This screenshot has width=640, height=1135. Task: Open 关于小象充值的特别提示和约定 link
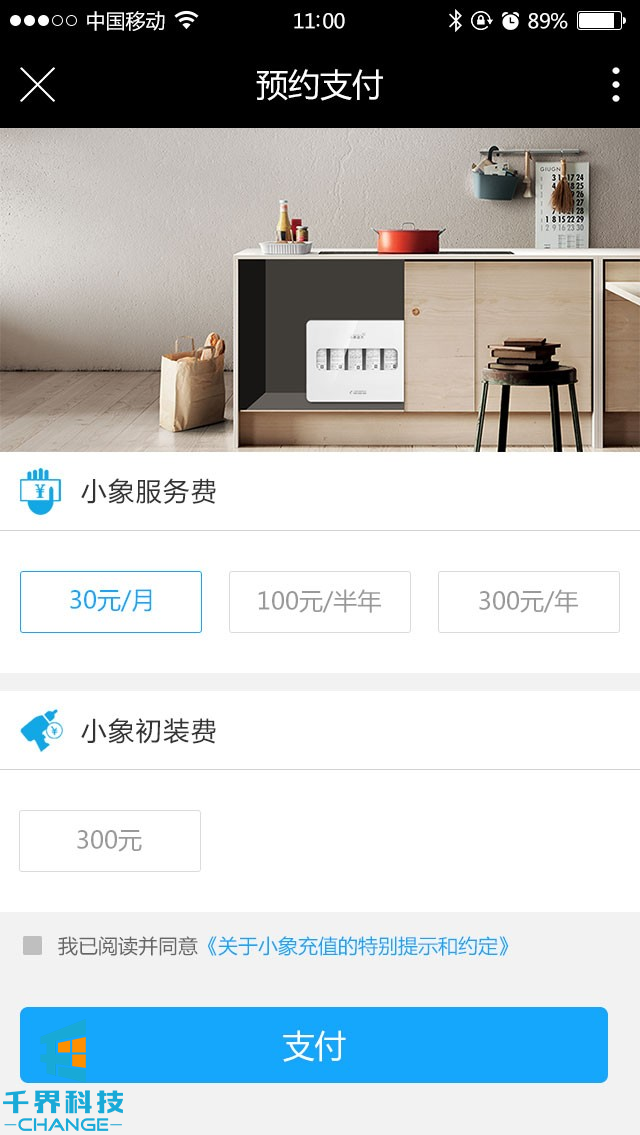(x=355, y=946)
